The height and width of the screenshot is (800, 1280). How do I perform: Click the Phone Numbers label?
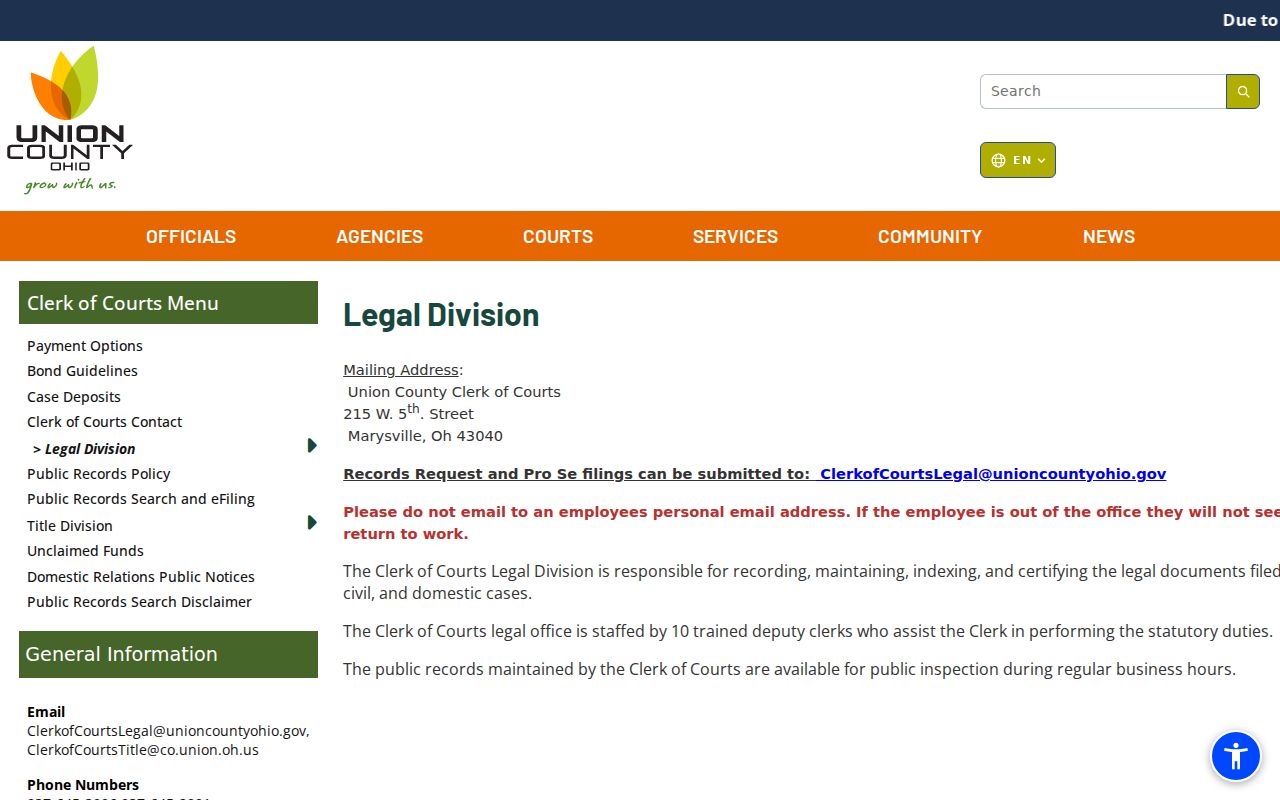coord(83,785)
